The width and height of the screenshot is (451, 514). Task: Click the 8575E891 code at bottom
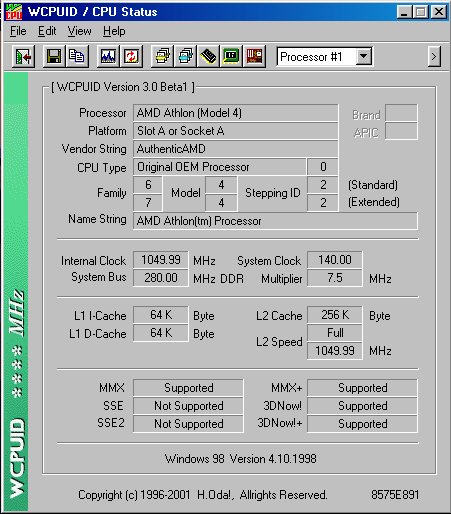click(395, 495)
